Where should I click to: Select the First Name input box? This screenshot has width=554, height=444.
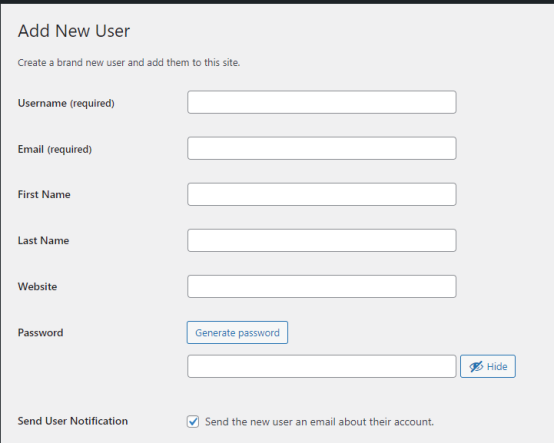(x=322, y=194)
